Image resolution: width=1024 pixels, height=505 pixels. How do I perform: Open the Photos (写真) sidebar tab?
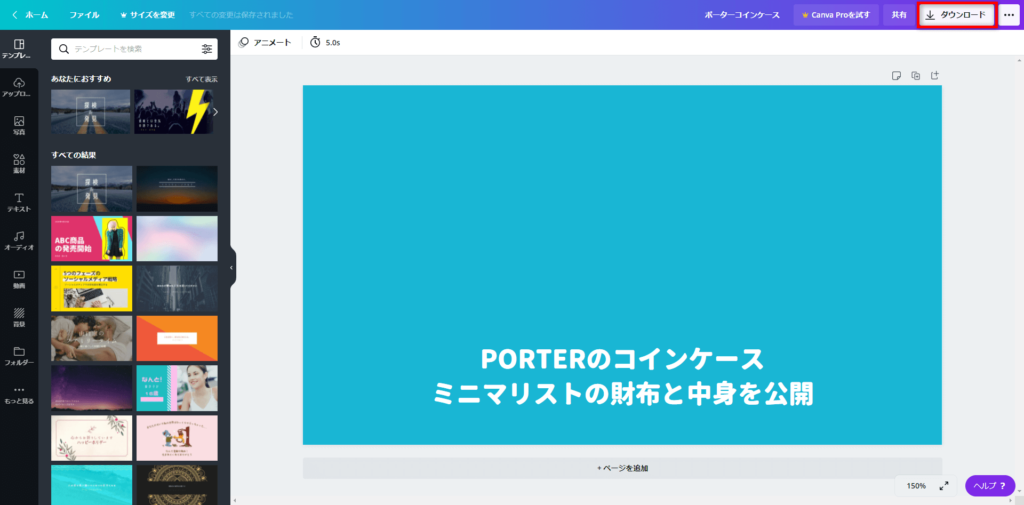pyautogui.click(x=19, y=125)
